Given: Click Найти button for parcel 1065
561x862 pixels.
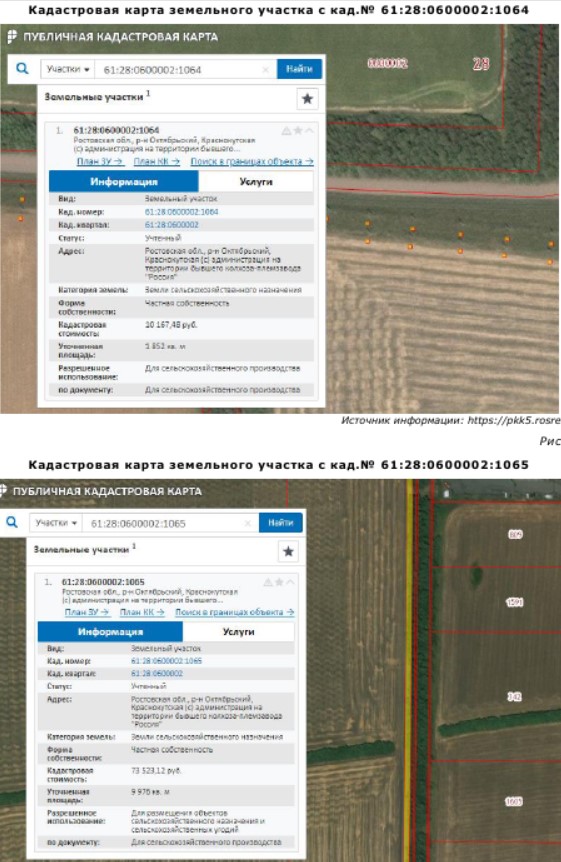Looking at the screenshot, I should (280, 523).
